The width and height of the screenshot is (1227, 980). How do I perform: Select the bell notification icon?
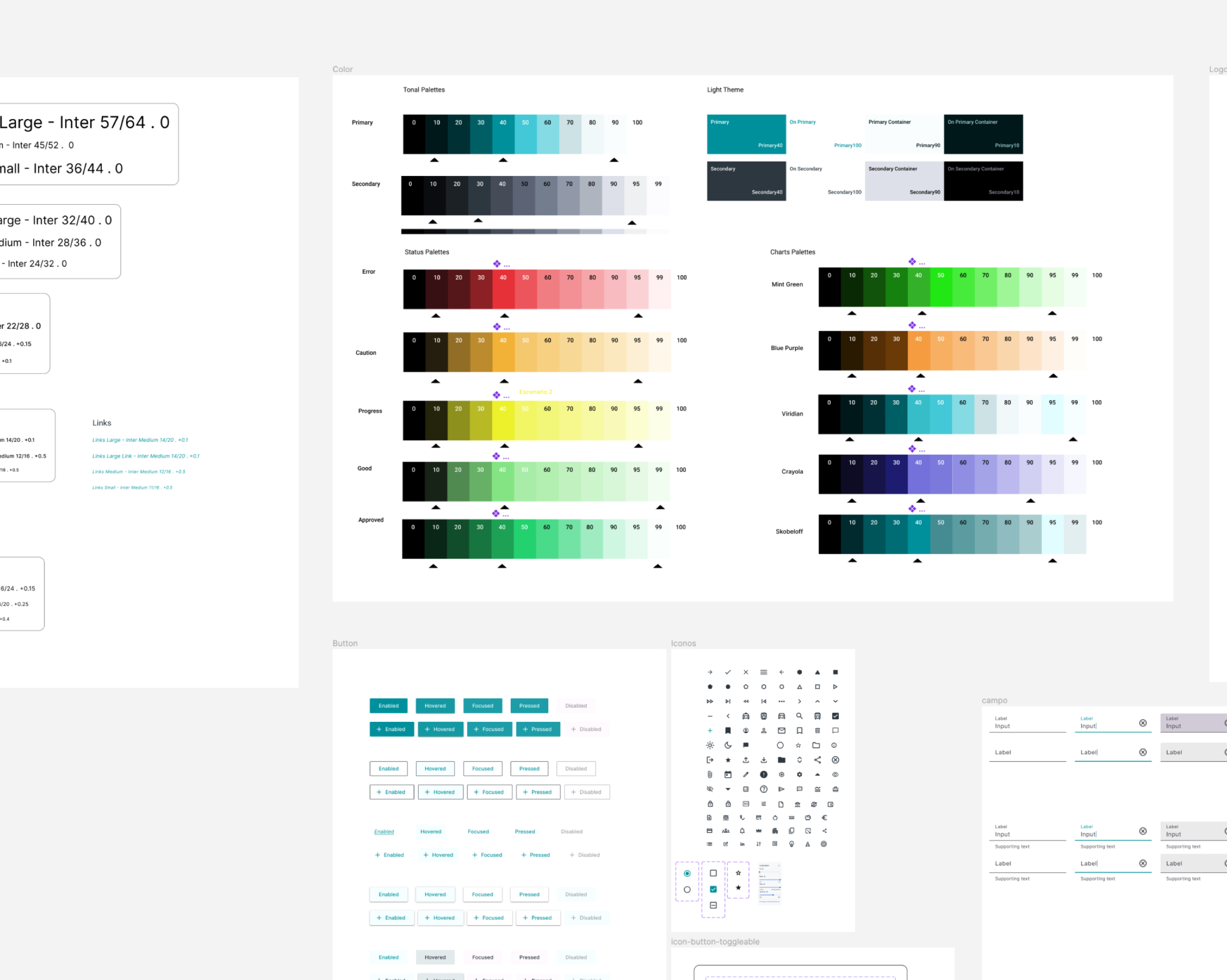tap(743, 831)
